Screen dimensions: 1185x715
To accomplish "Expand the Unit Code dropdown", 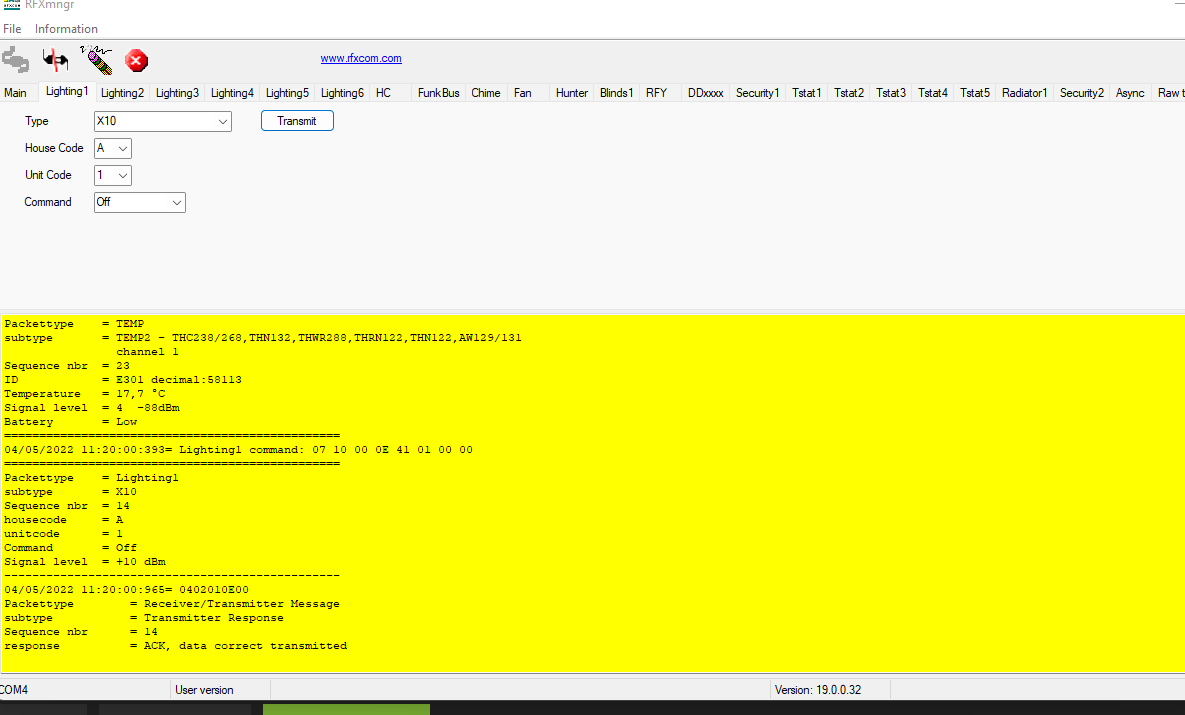I will point(113,175).
